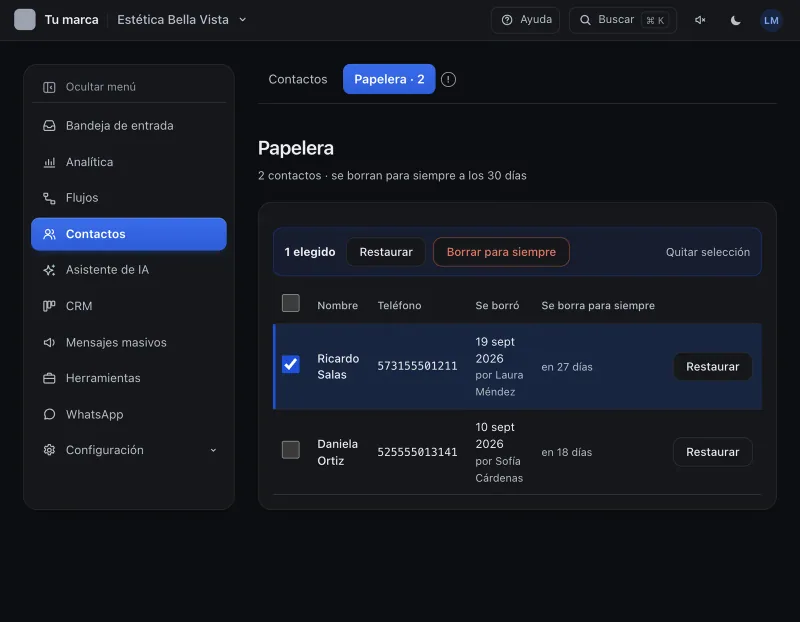This screenshot has height=622, width=800.
Task: Click the Bandeja de entrada inbox icon
Action: click(x=49, y=126)
